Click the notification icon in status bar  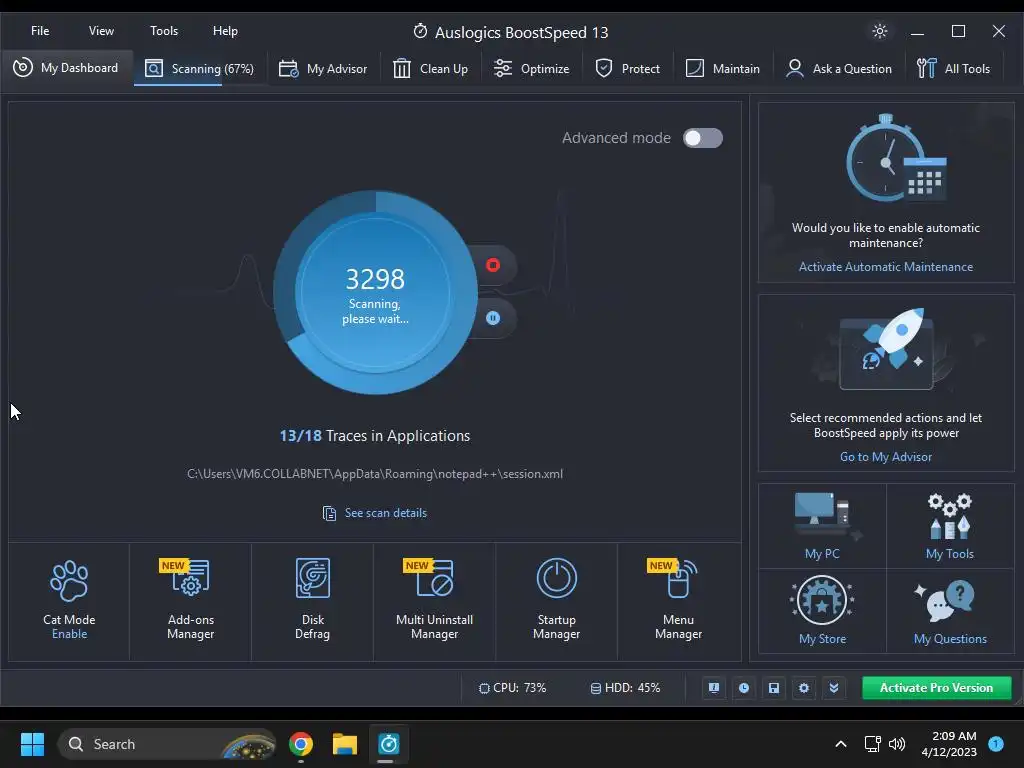714,688
